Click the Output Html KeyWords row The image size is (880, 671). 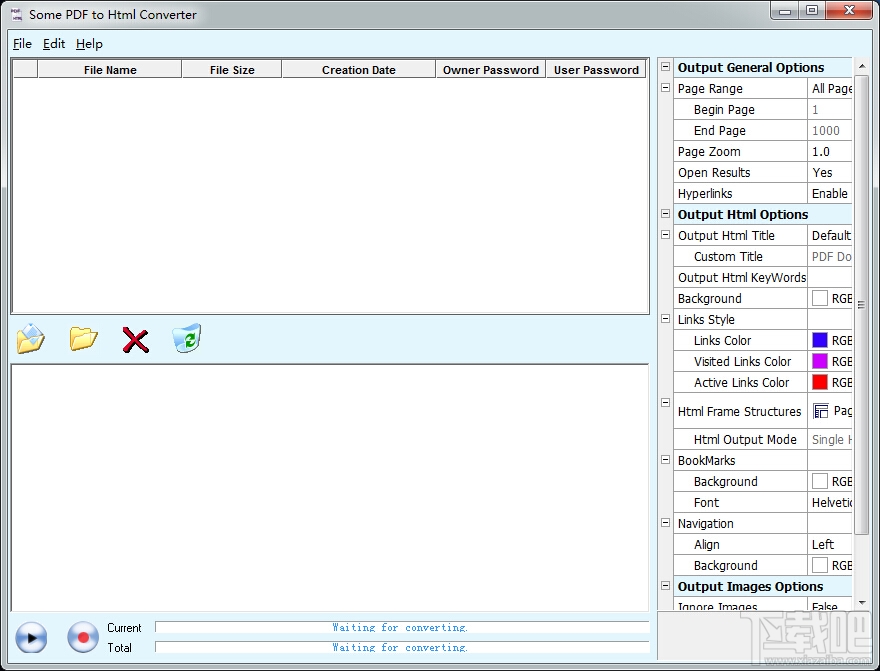click(x=763, y=277)
